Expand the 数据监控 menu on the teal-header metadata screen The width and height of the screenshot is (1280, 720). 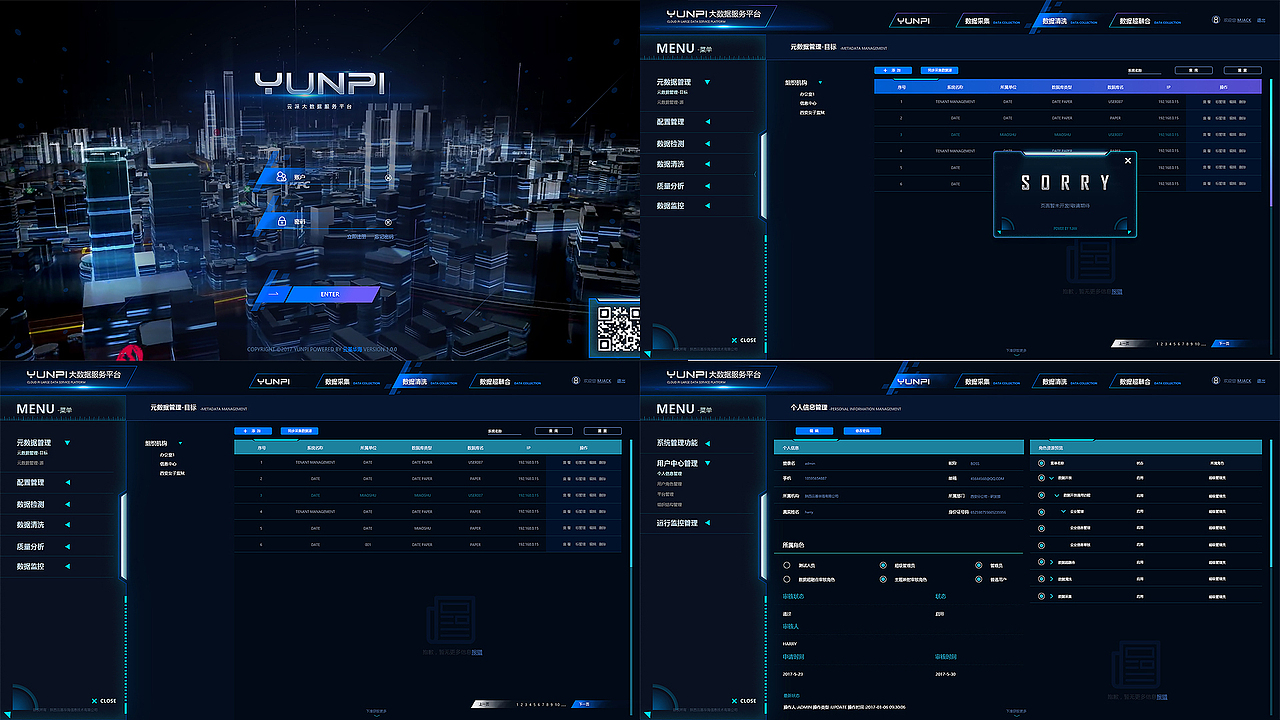[67, 567]
